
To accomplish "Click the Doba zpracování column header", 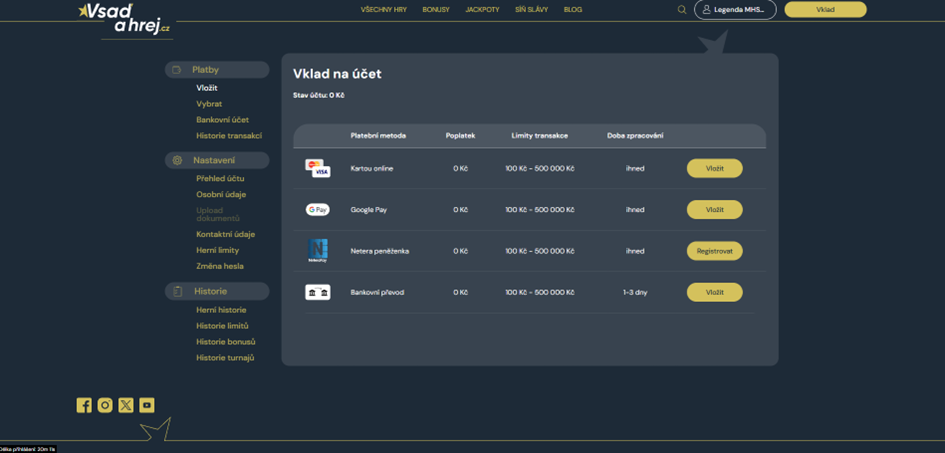I will [x=635, y=136].
